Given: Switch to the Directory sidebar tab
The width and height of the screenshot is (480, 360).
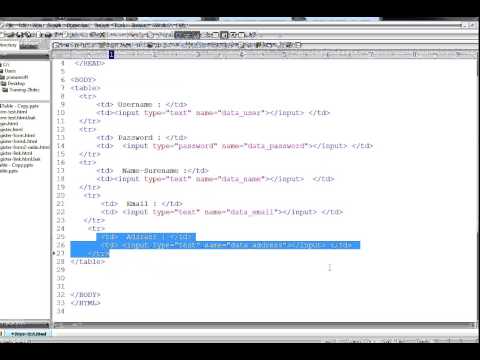Looking at the screenshot, I should [8, 45].
